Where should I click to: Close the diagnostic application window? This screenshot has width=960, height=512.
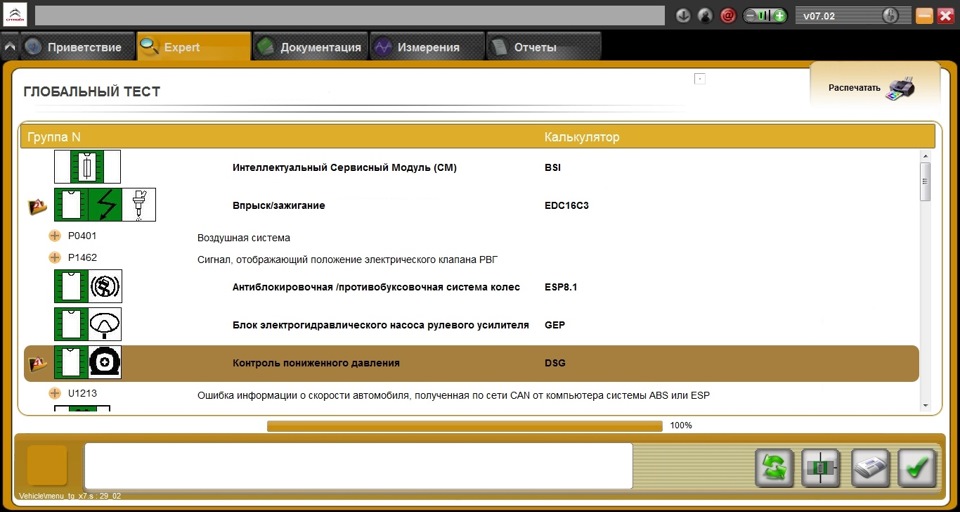[x=946, y=16]
